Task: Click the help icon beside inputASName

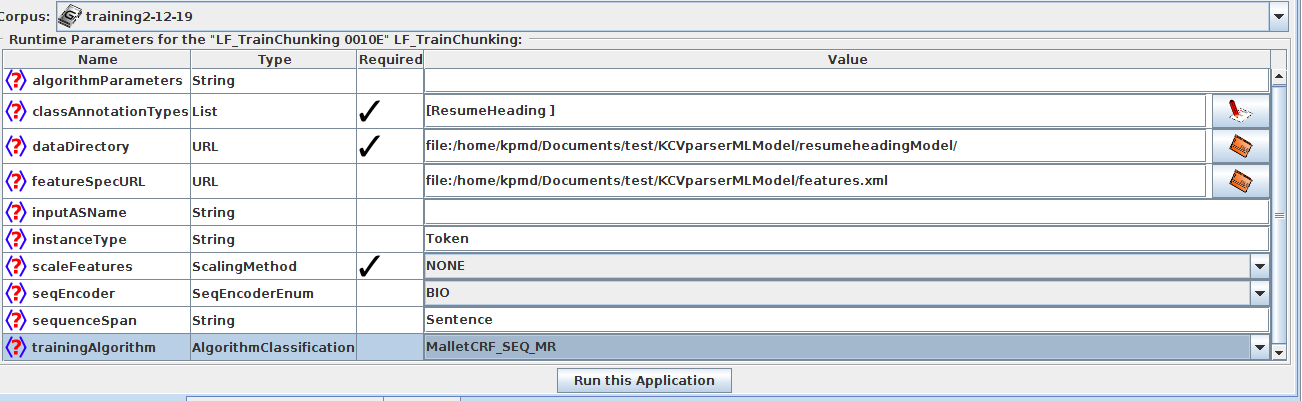Action: pyautogui.click(x=16, y=212)
